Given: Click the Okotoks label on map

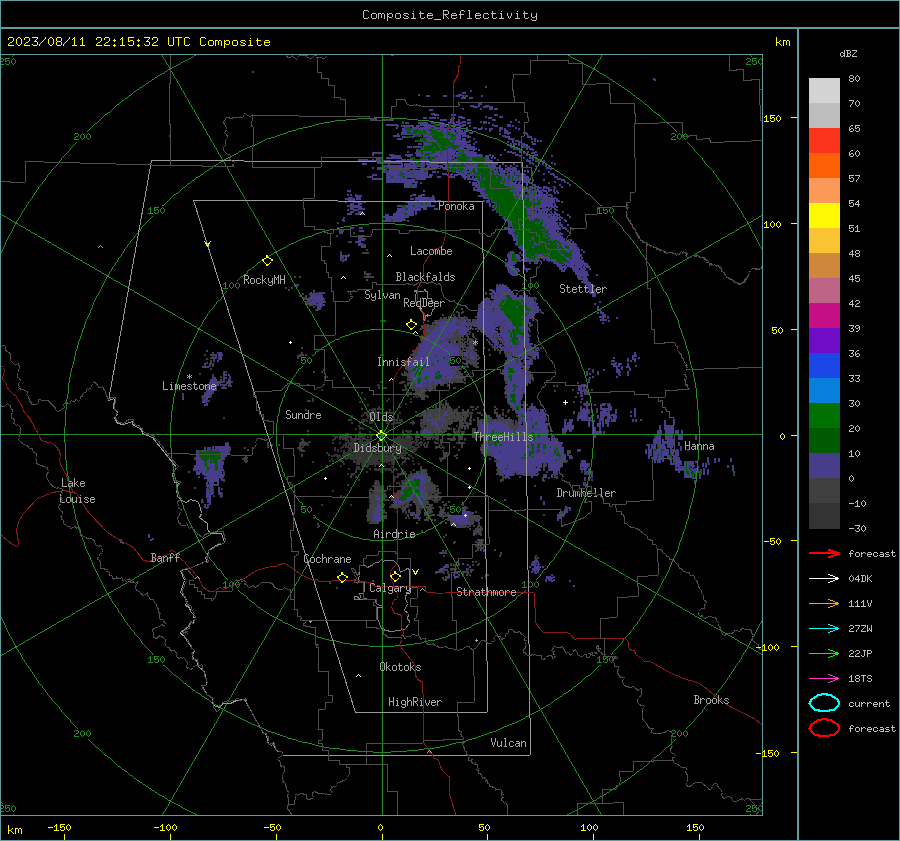Looking at the screenshot, I should [x=400, y=667].
